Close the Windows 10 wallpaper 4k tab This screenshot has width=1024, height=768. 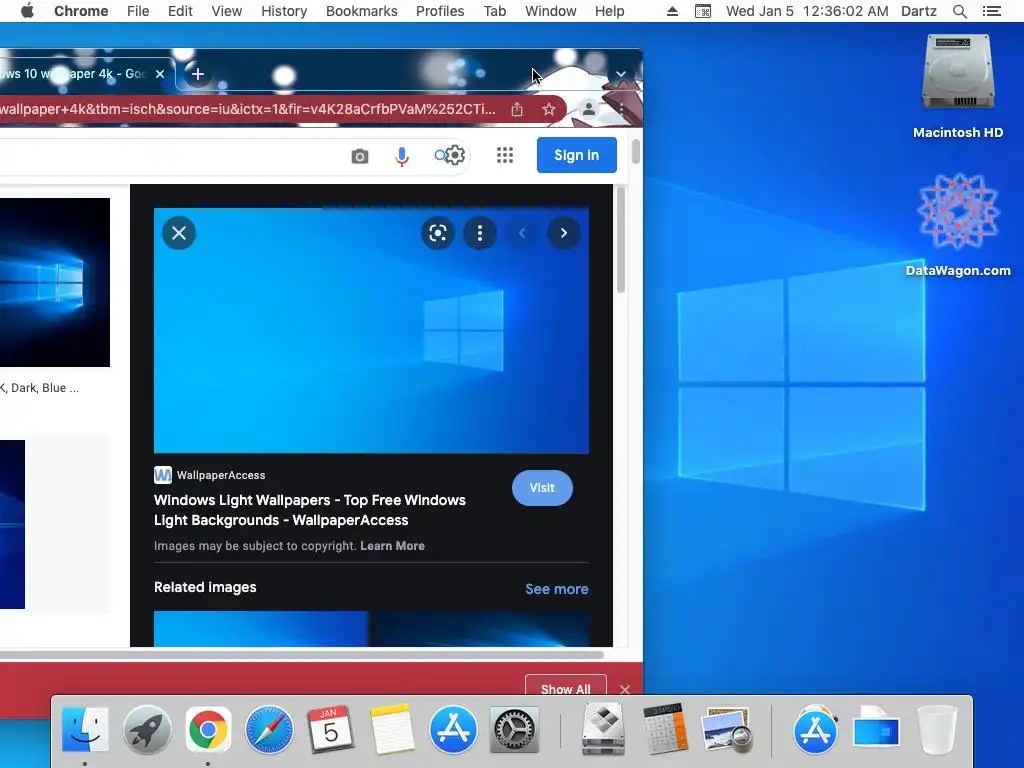(x=160, y=74)
